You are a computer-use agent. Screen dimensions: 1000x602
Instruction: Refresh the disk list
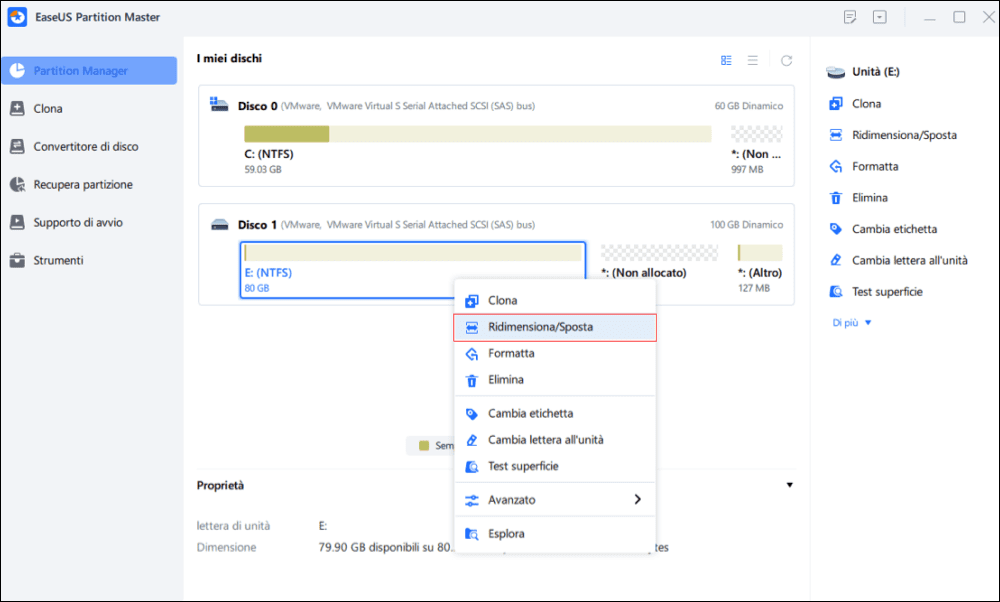(786, 61)
